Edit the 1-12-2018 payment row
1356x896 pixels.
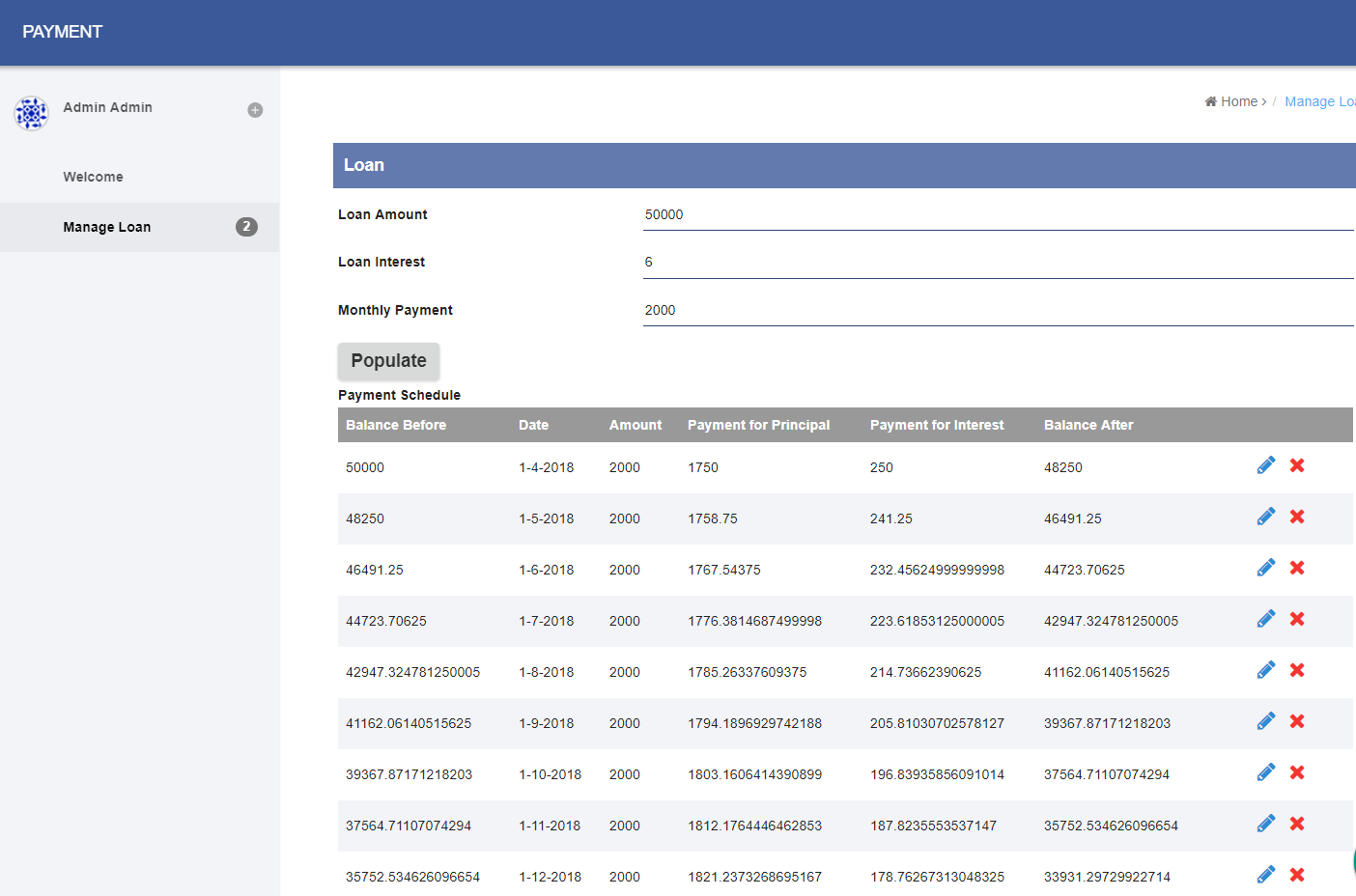[x=1265, y=875]
